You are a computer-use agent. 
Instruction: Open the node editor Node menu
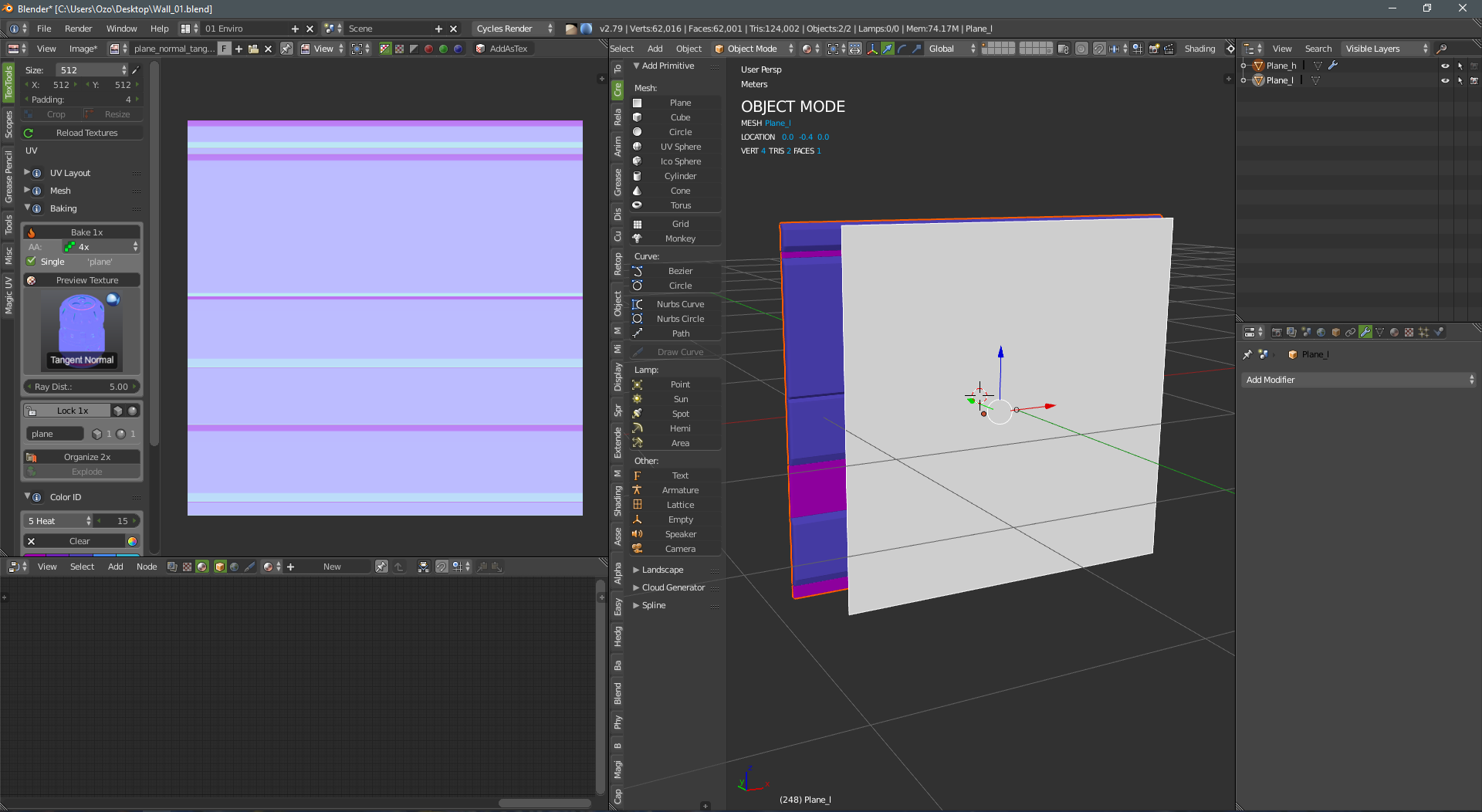(147, 567)
